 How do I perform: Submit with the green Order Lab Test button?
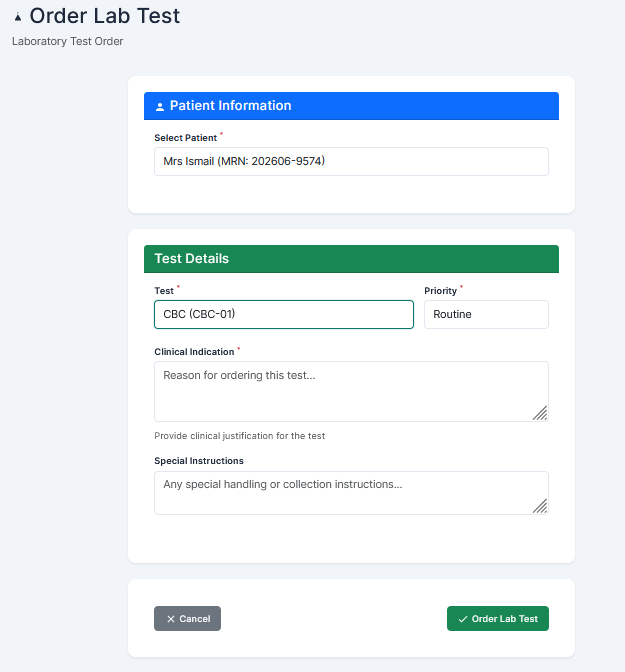[x=498, y=618]
